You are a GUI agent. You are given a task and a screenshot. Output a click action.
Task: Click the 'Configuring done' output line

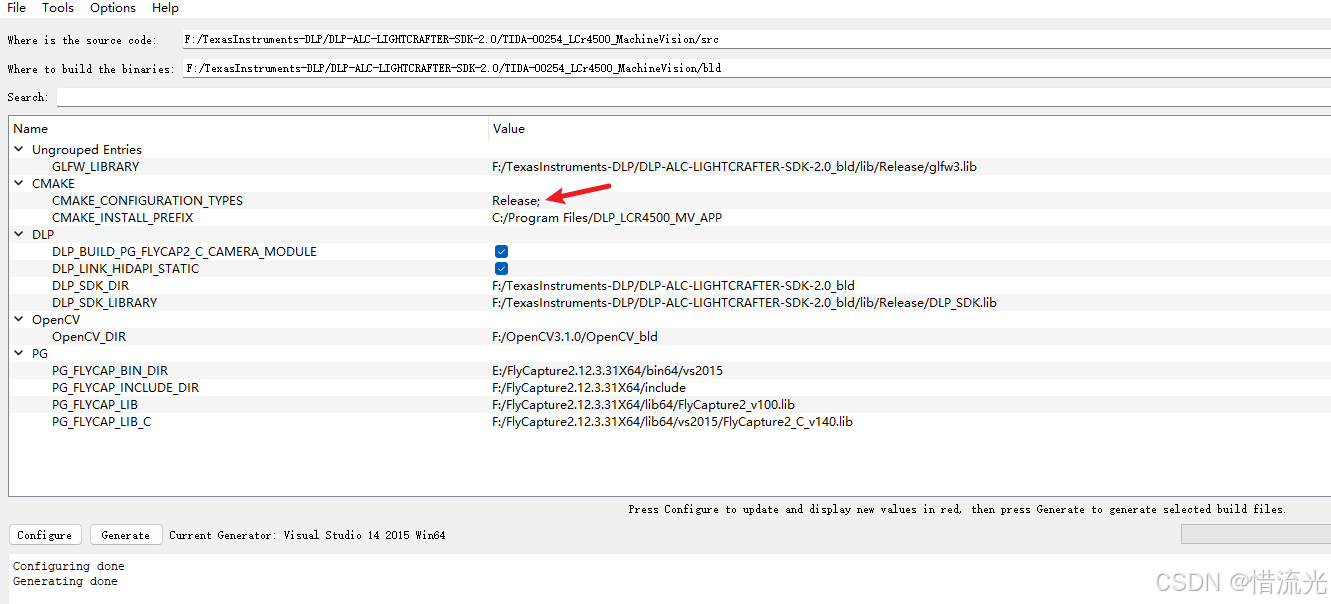pyautogui.click(x=69, y=566)
